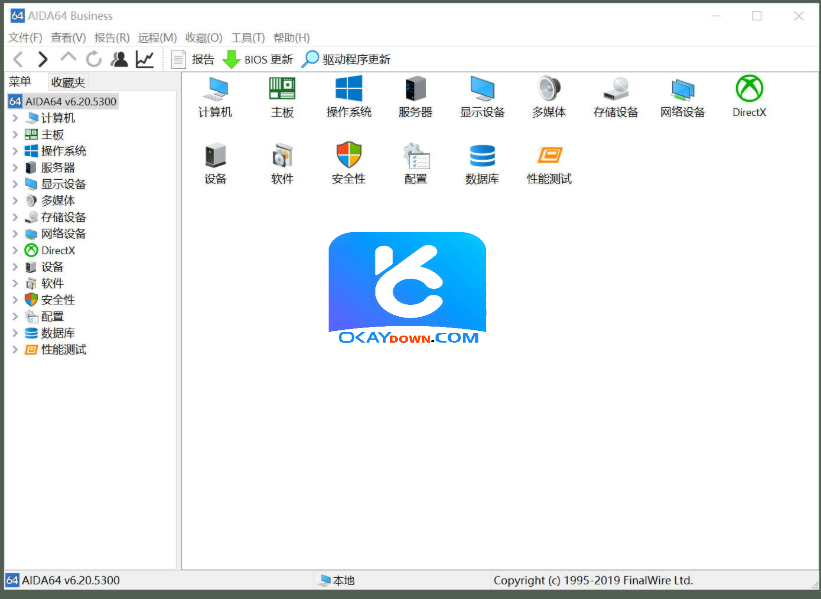Viewport: 821px width, 599px height.
Task: Open the 服务器 server icon in main pane
Action: pyautogui.click(x=415, y=97)
